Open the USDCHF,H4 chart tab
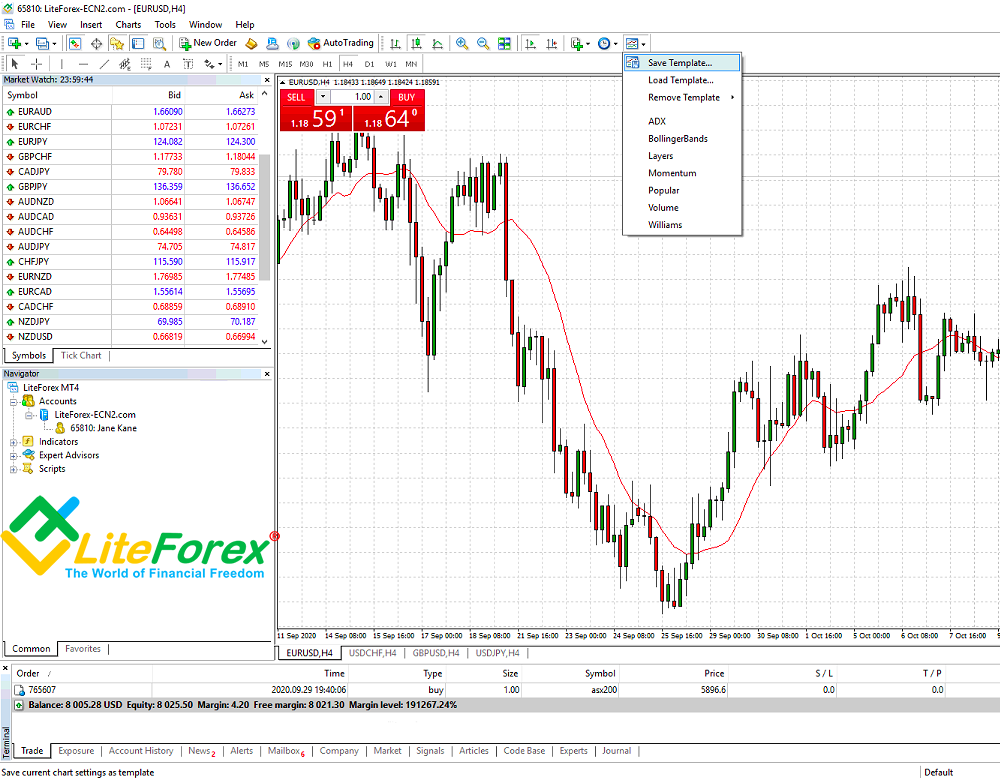Screen dimensions: 1000x778 (372, 653)
